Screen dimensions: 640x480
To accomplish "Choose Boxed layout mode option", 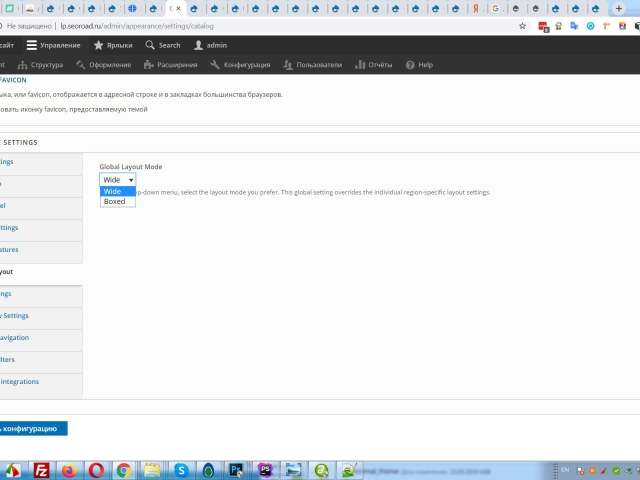I will [115, 201].
